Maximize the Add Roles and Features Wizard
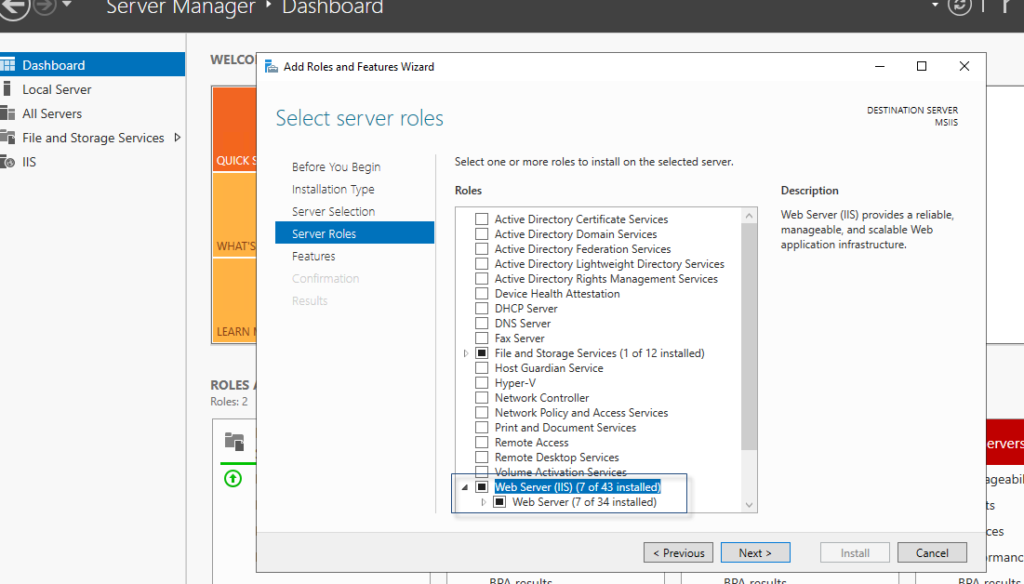 click(x=921, y=66)
